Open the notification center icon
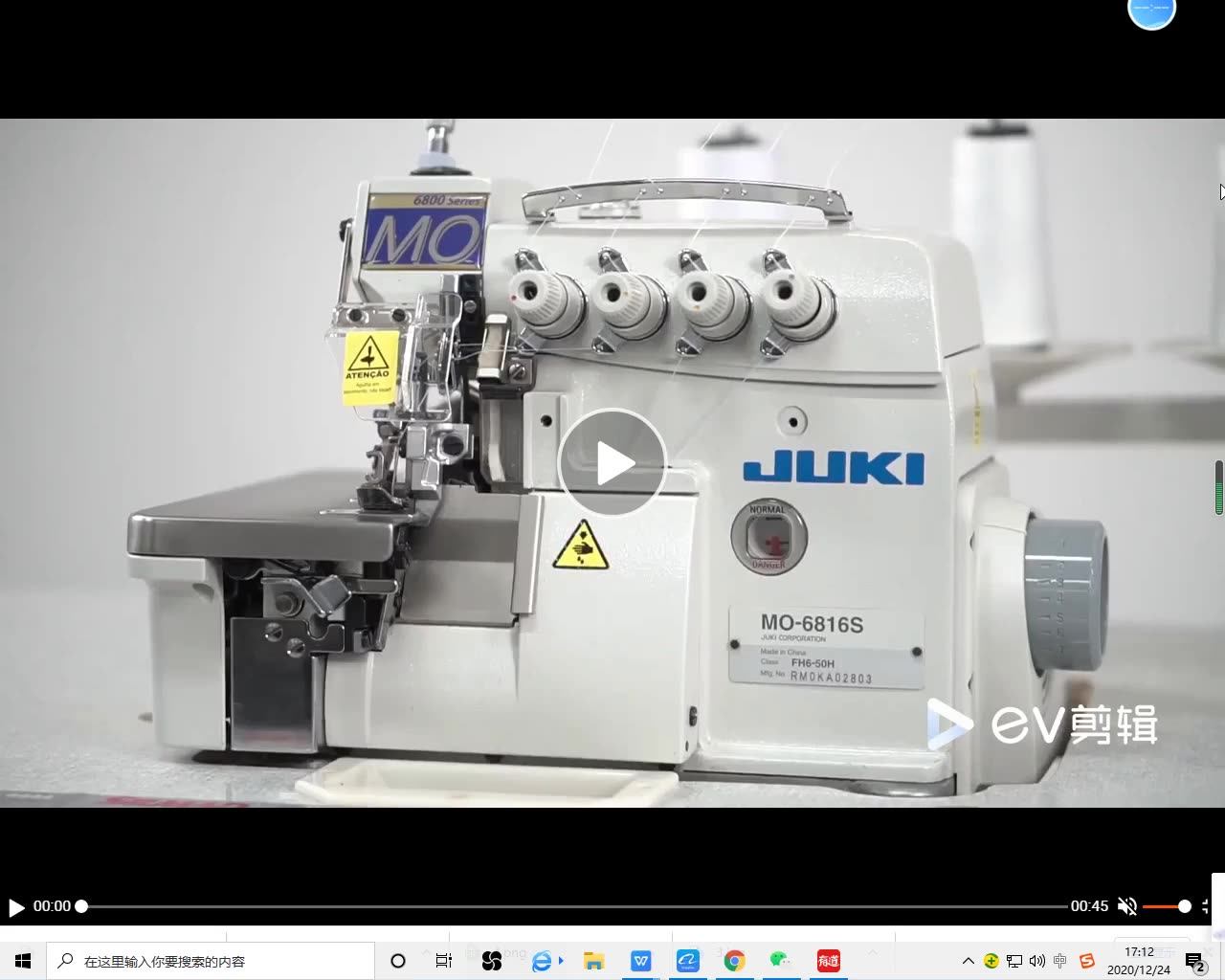The width and height of the screenshot is (1225, 980). point(1195,962)
